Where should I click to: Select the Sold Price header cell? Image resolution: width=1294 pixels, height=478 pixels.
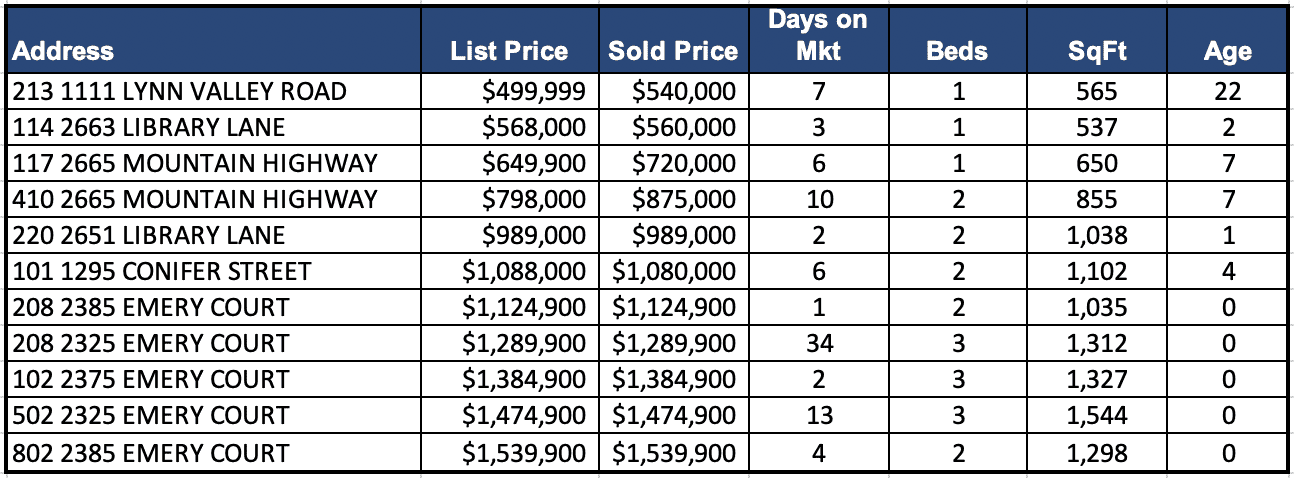point(673,51)
